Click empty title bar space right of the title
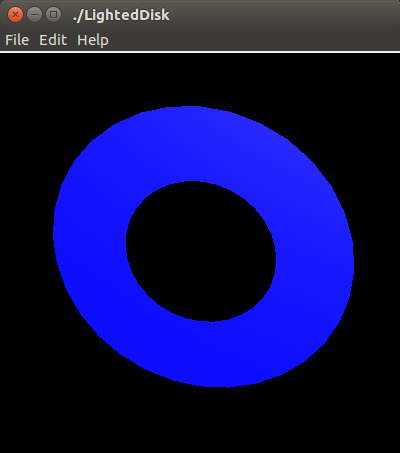The width and height of the screenshot is (400, 453). [283, 15]
